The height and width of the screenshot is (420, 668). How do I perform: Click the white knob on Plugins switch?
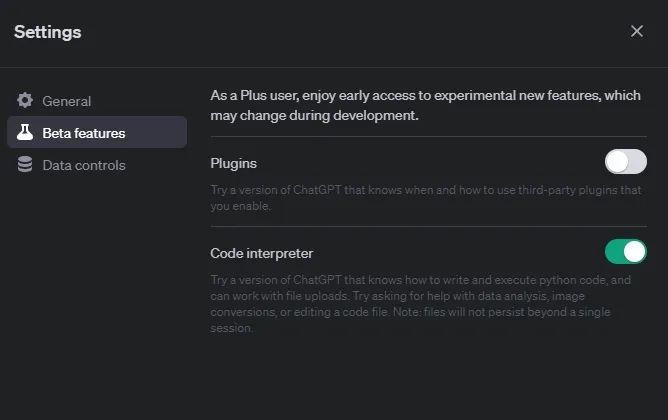point(617,162)
